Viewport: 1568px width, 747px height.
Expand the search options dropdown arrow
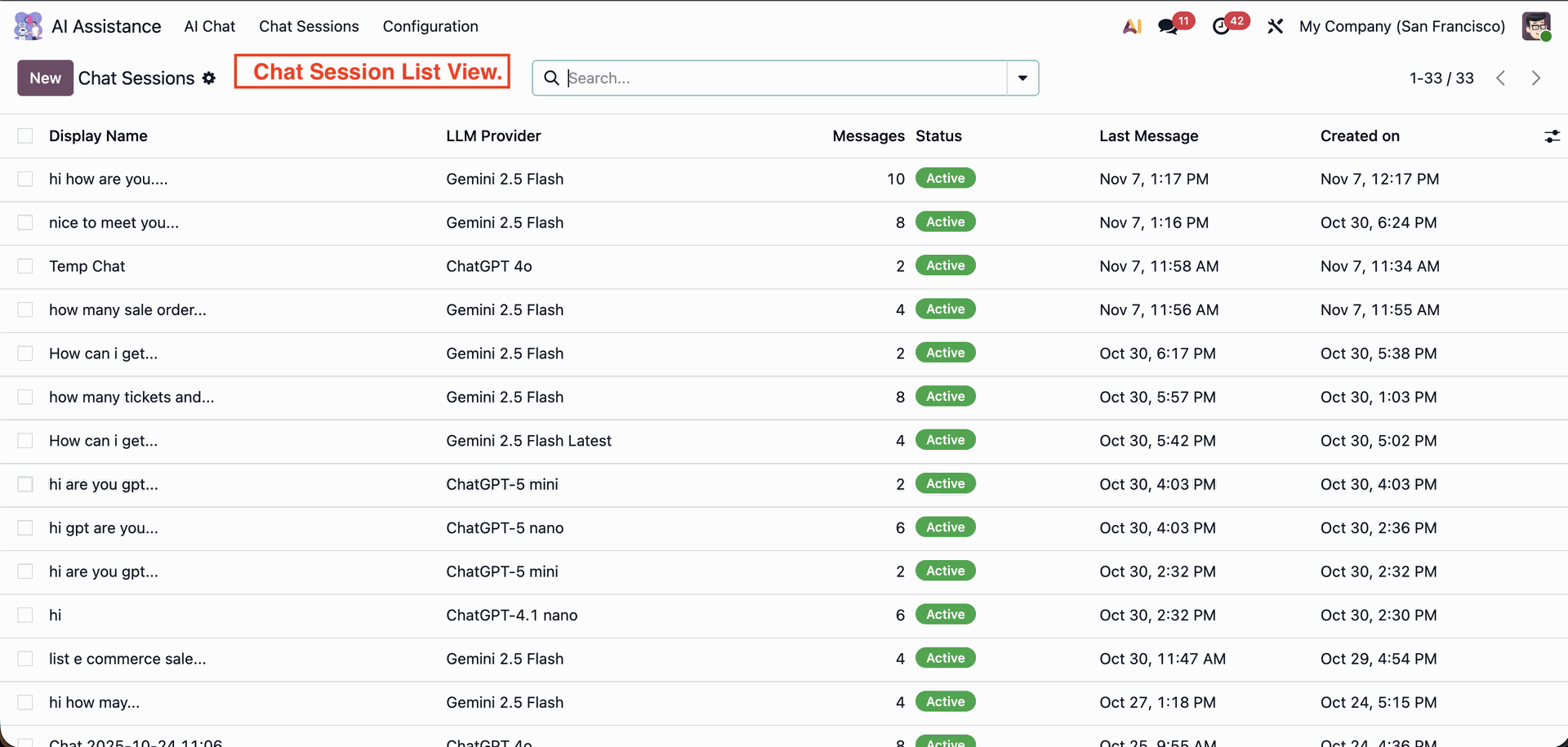[x=1022, y=78]
